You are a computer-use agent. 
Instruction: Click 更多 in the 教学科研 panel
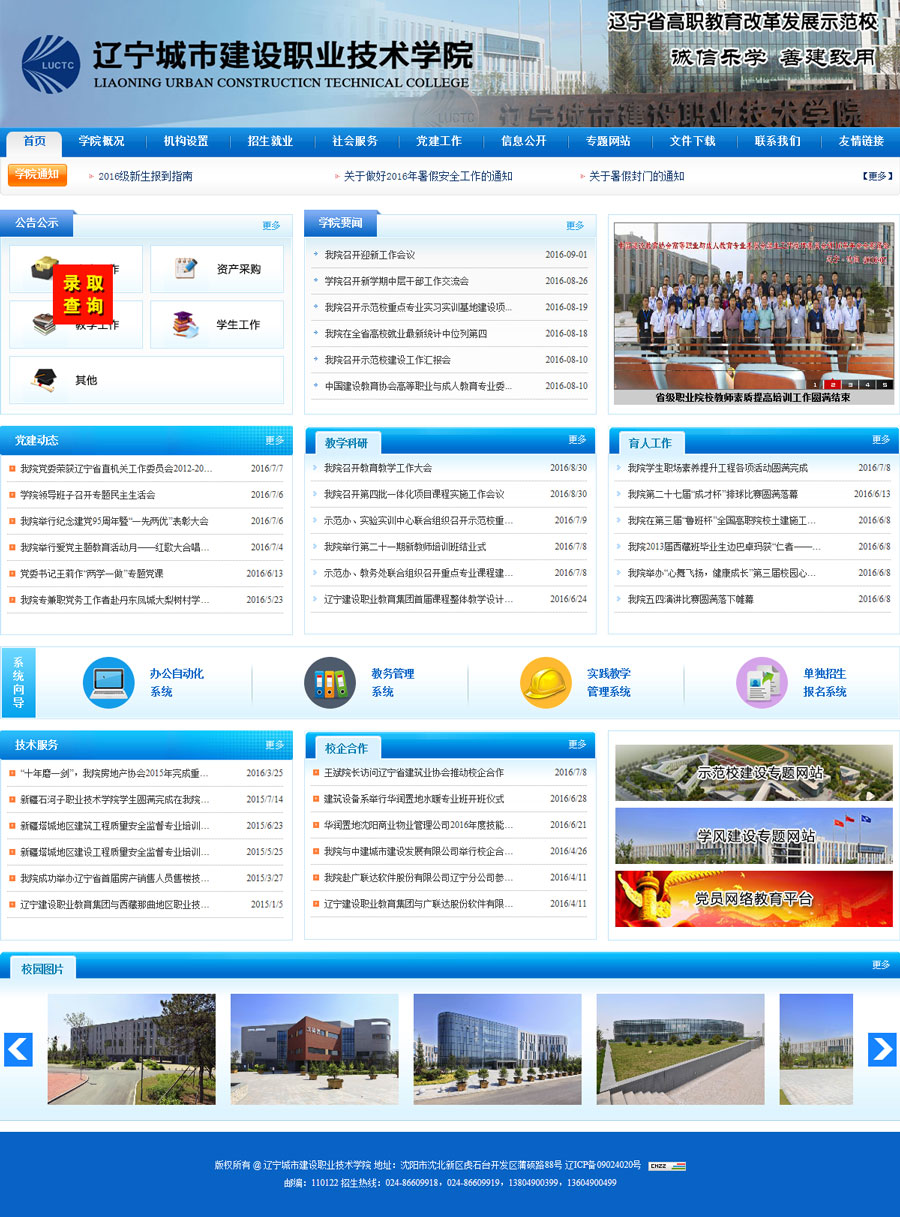pyautogui.click(x=578, y=440)
